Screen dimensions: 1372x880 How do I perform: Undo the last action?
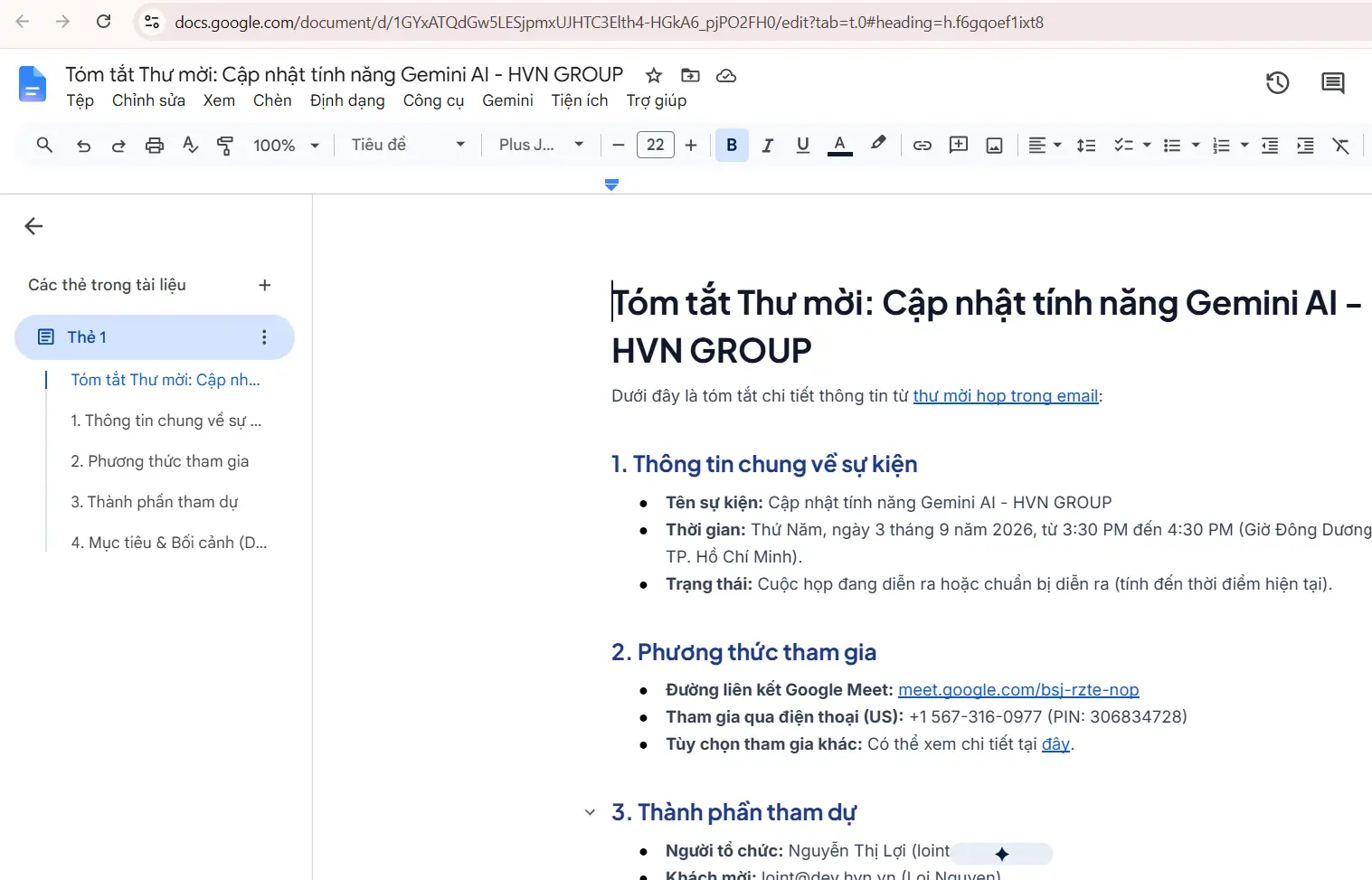pyautogui.click(x=83, y=146)
